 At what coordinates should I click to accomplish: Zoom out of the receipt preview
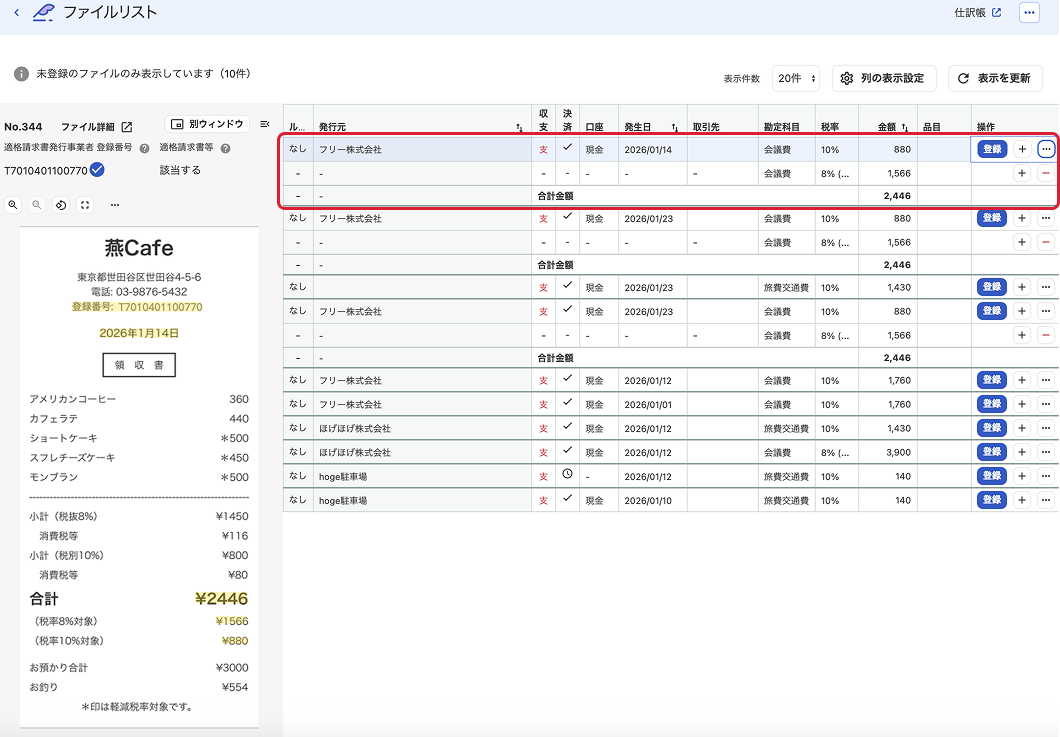click(x=37, y=205)
